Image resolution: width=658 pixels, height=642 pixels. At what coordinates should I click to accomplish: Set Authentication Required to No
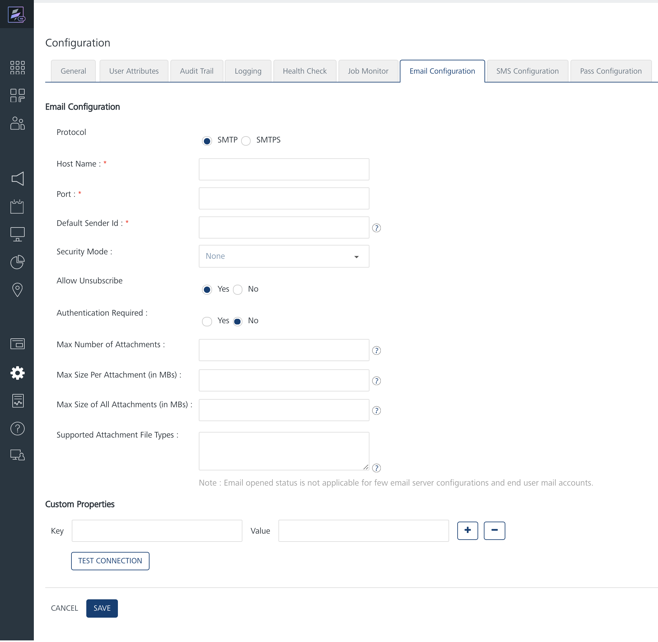point(238,321)
